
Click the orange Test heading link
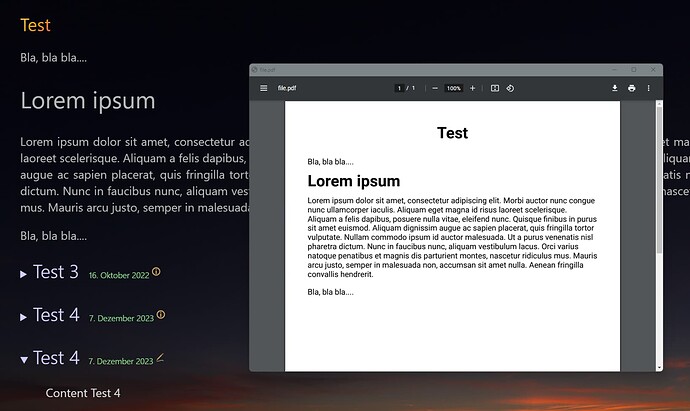(35, 24)
